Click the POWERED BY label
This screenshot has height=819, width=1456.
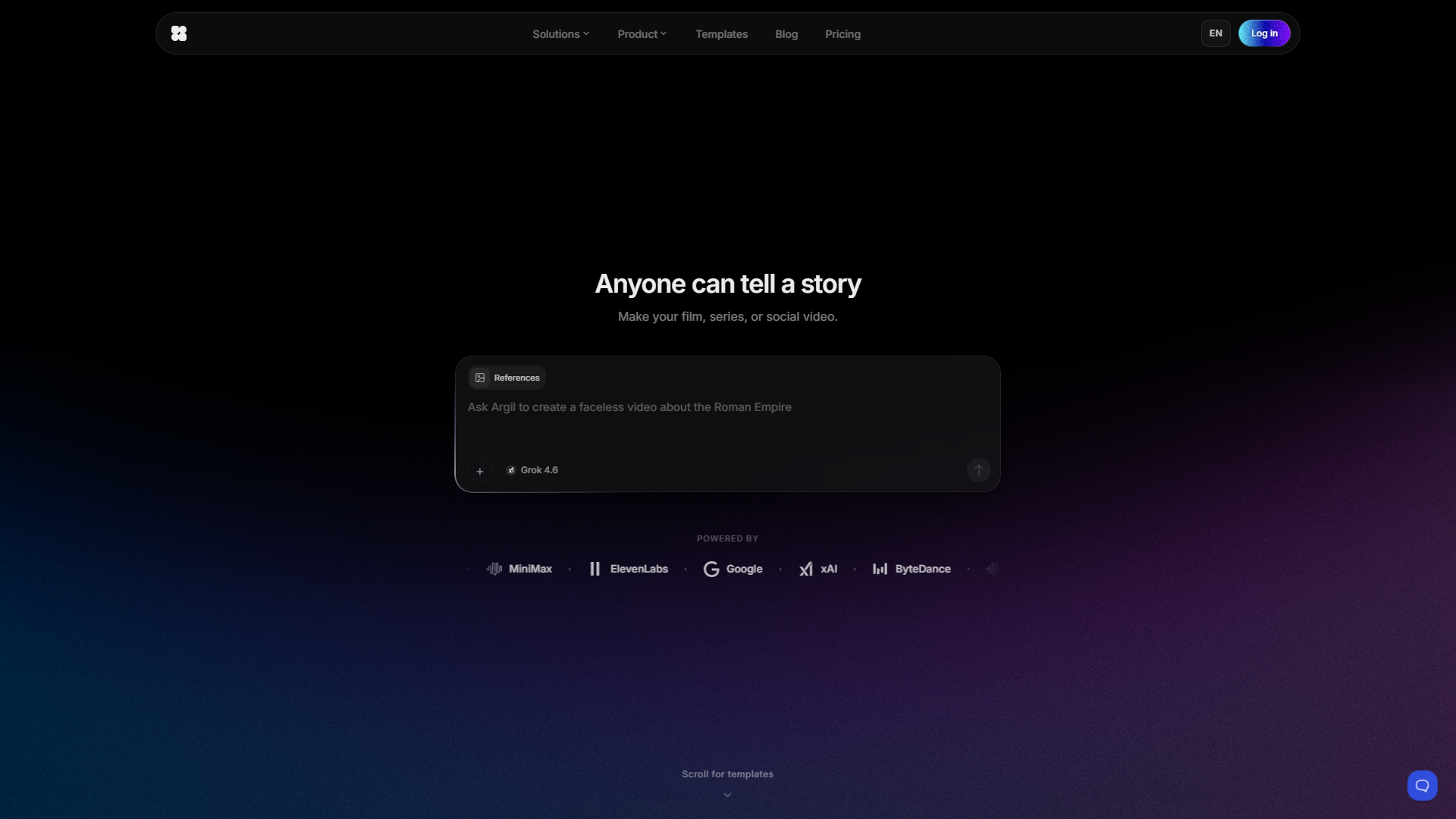point(727,538)
